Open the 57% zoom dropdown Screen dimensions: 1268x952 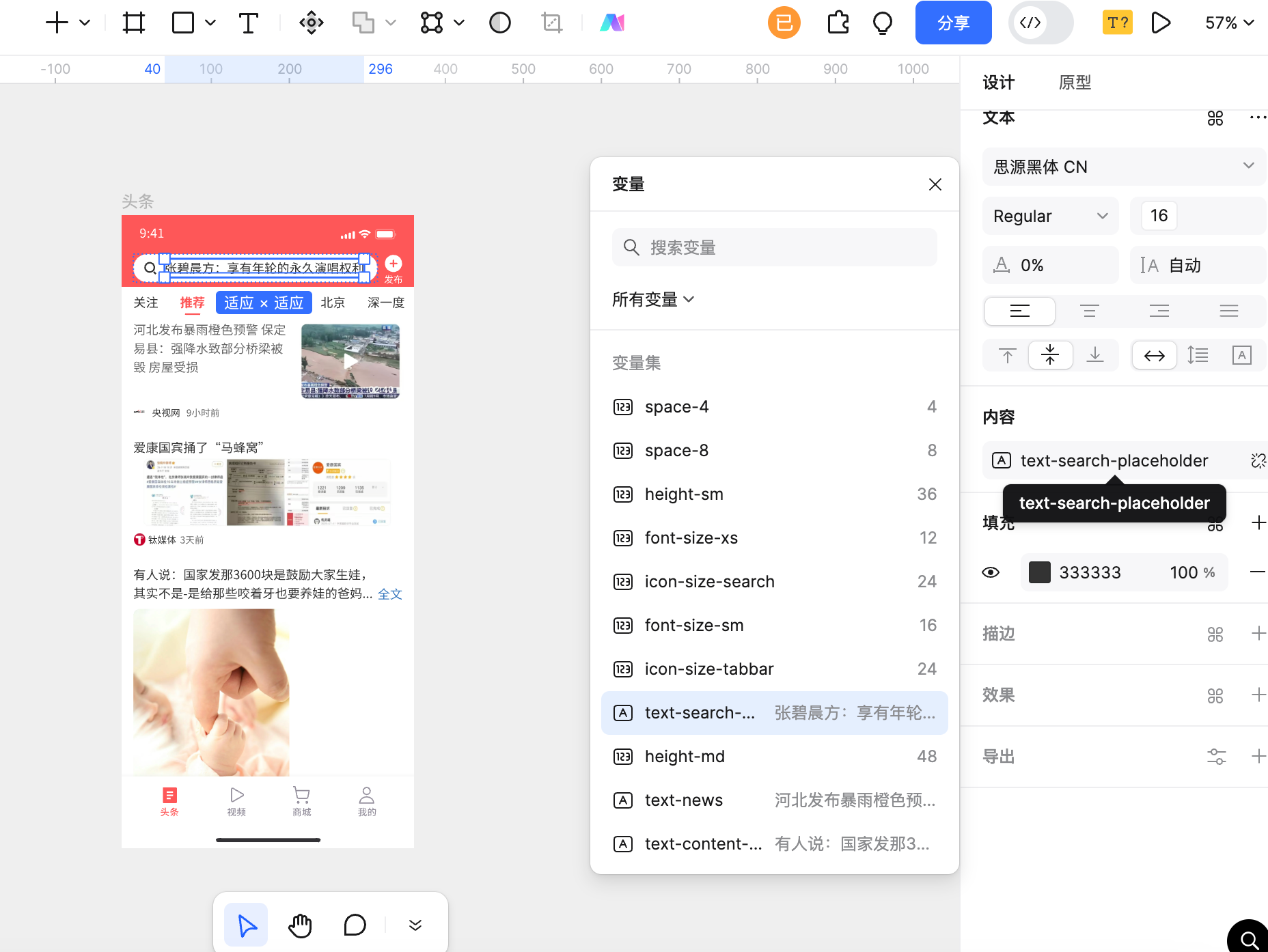[1230, 23]
